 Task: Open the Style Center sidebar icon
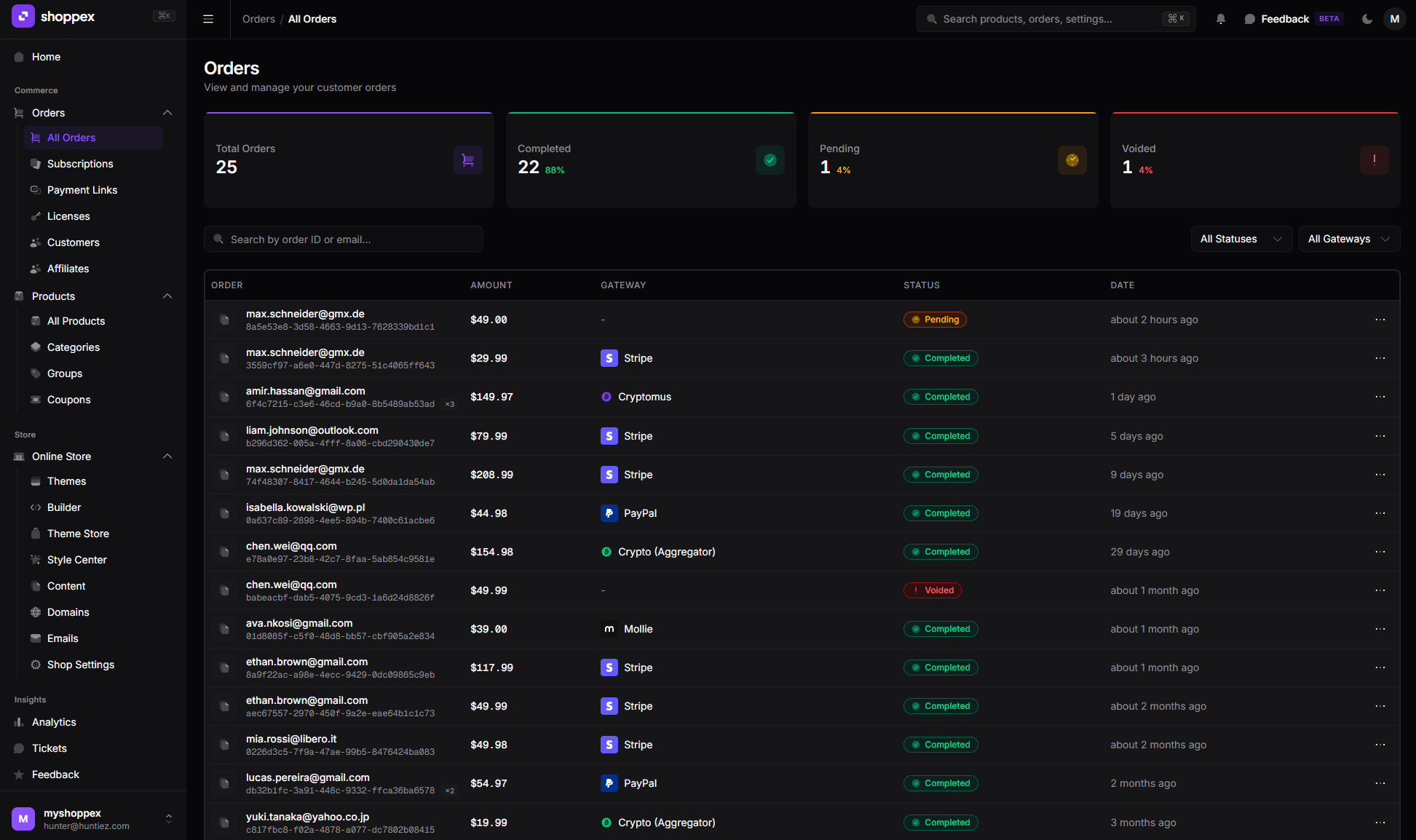coord(36,560)
